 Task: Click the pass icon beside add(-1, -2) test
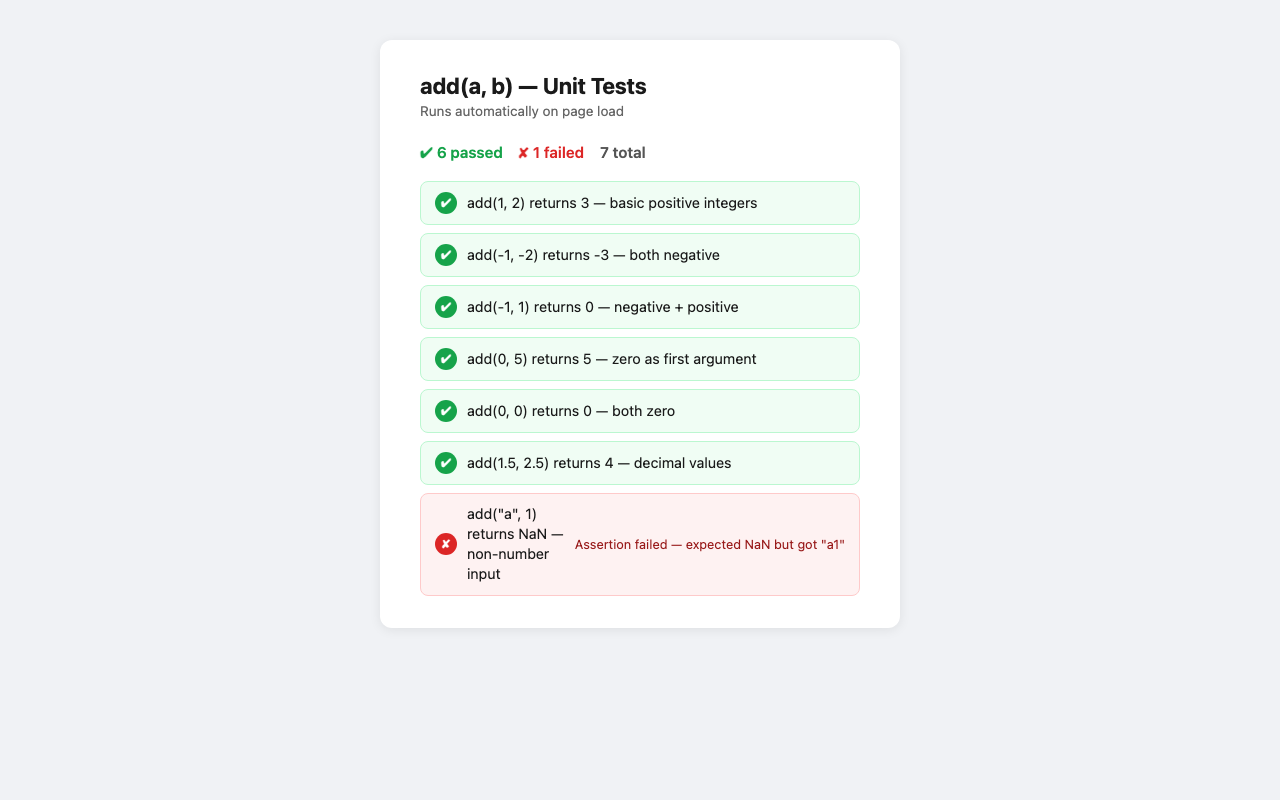[x=446, y=255]
